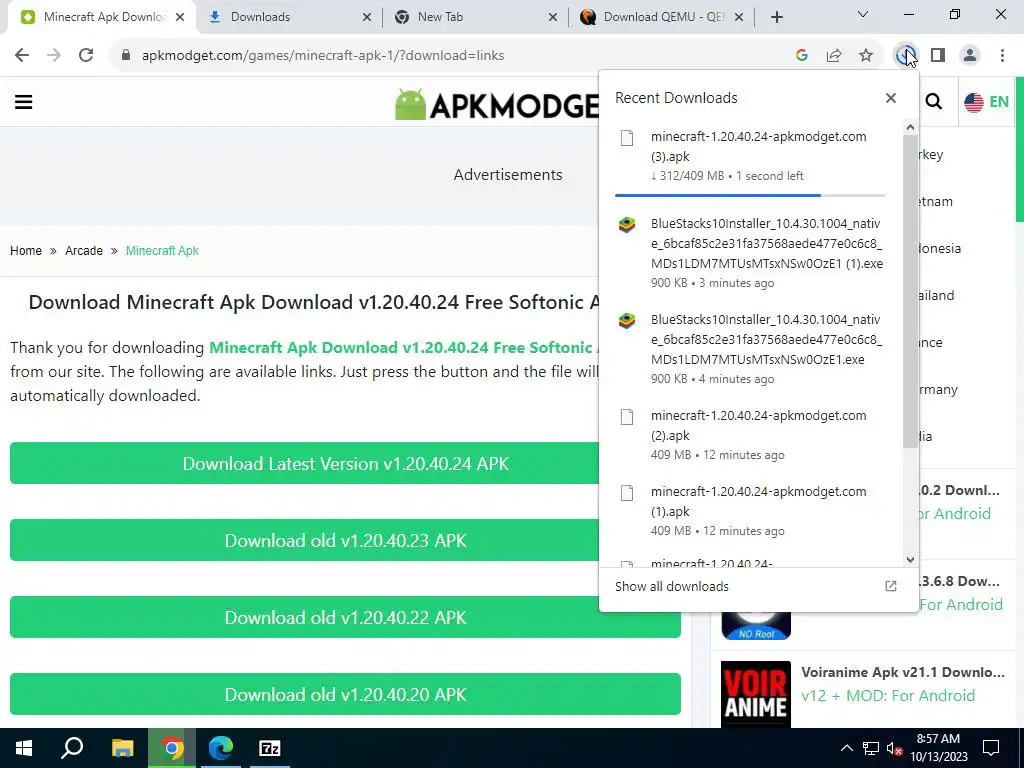Open Google icon in the address bar

[802, 56]
